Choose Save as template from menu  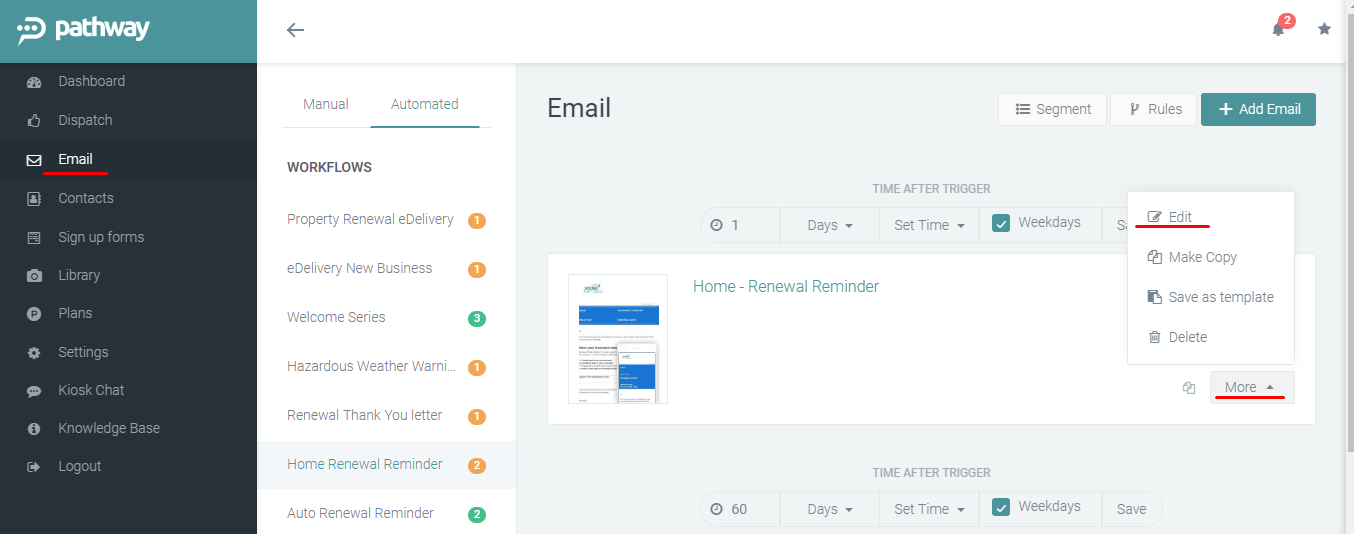click(x=1220, y=297)
